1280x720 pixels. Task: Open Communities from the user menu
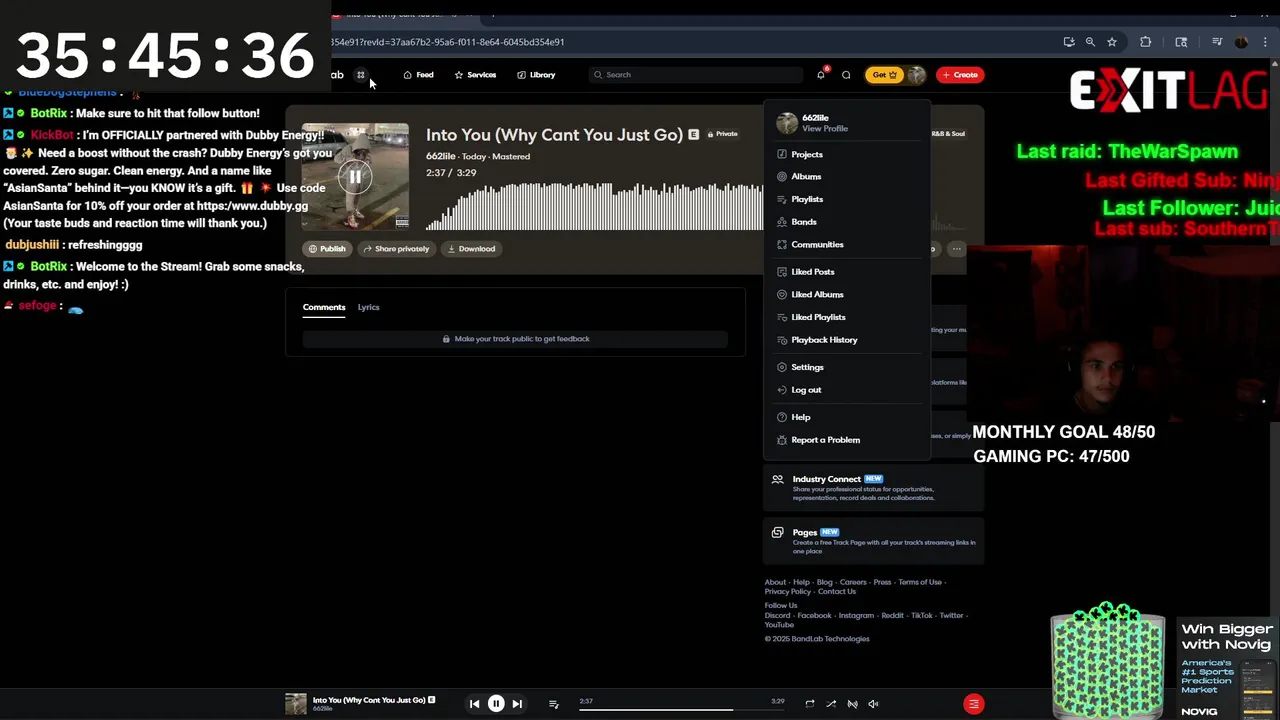click(x=847, y=245)
